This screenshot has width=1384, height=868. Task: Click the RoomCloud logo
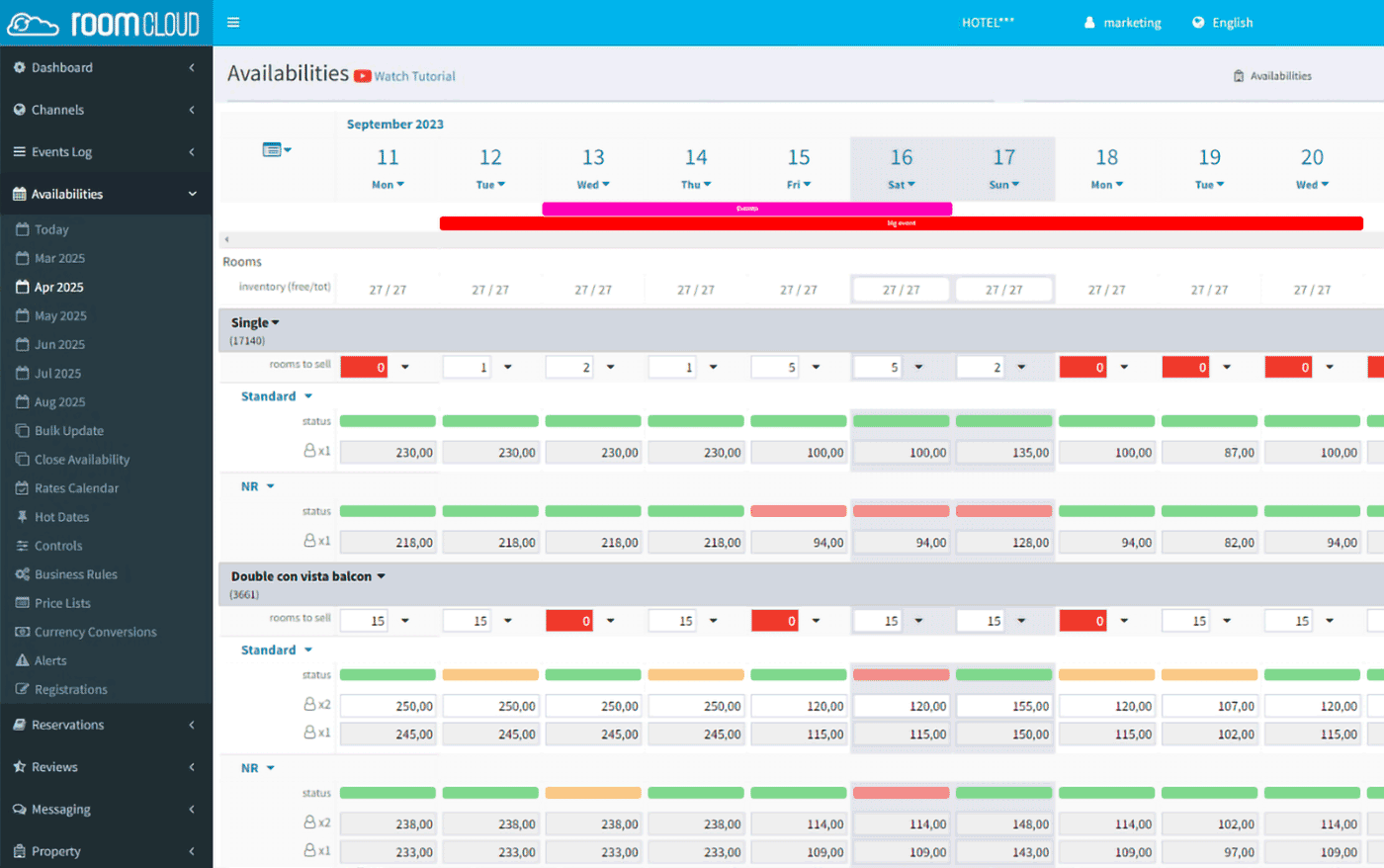tap(104, 24)
